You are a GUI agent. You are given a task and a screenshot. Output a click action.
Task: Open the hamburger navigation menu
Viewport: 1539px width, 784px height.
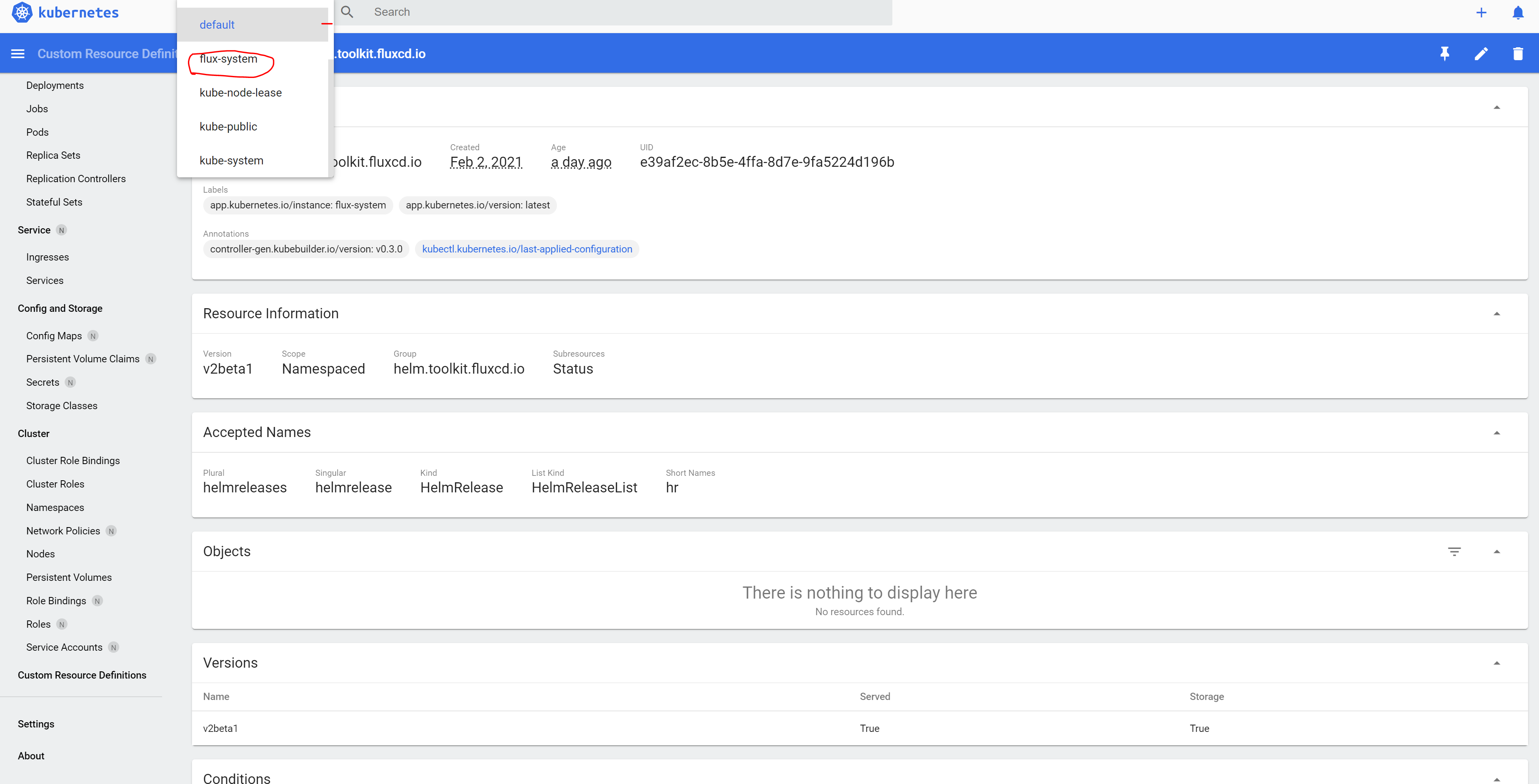pyautogui.click(x=18, y=54)
